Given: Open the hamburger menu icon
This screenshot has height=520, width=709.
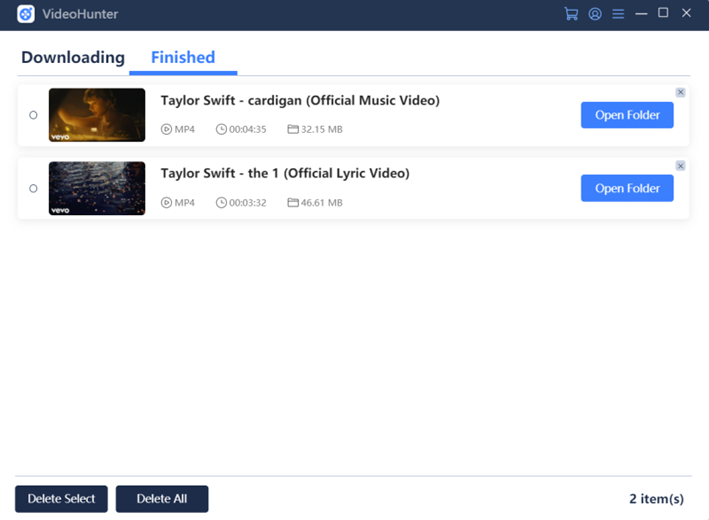Looking at the screenshot, I should (618, 14).
